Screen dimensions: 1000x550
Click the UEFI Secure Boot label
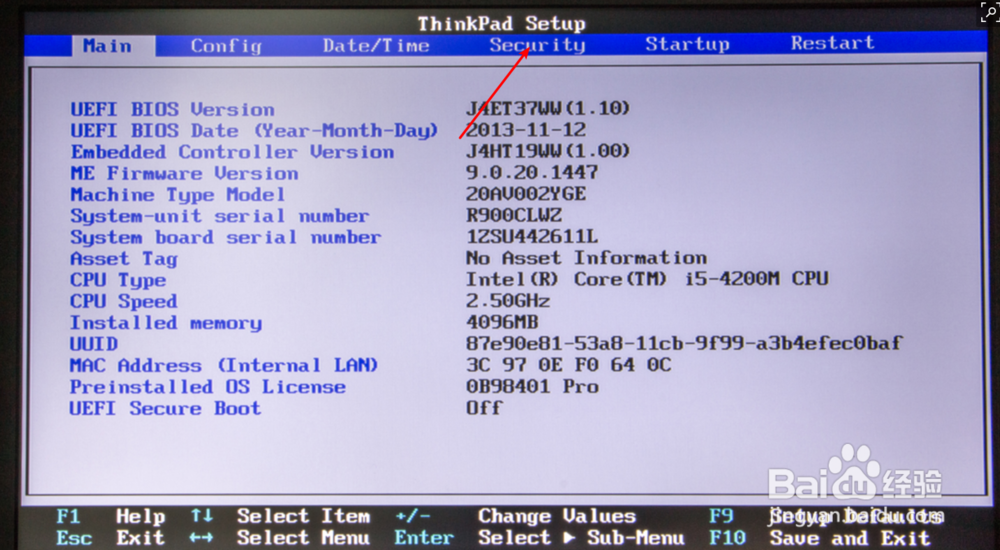[165, 408]
